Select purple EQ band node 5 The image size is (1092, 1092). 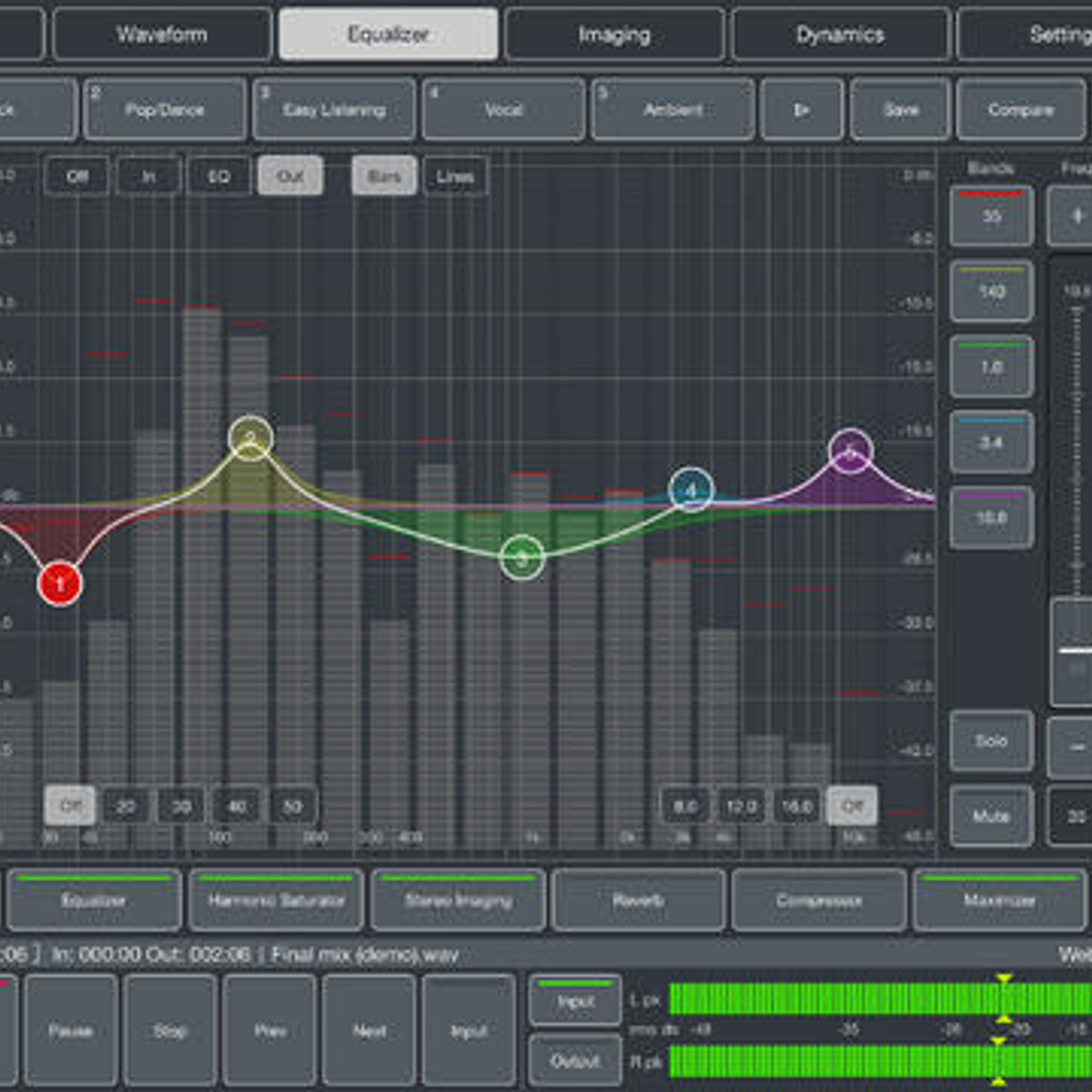tap(851, 451)
